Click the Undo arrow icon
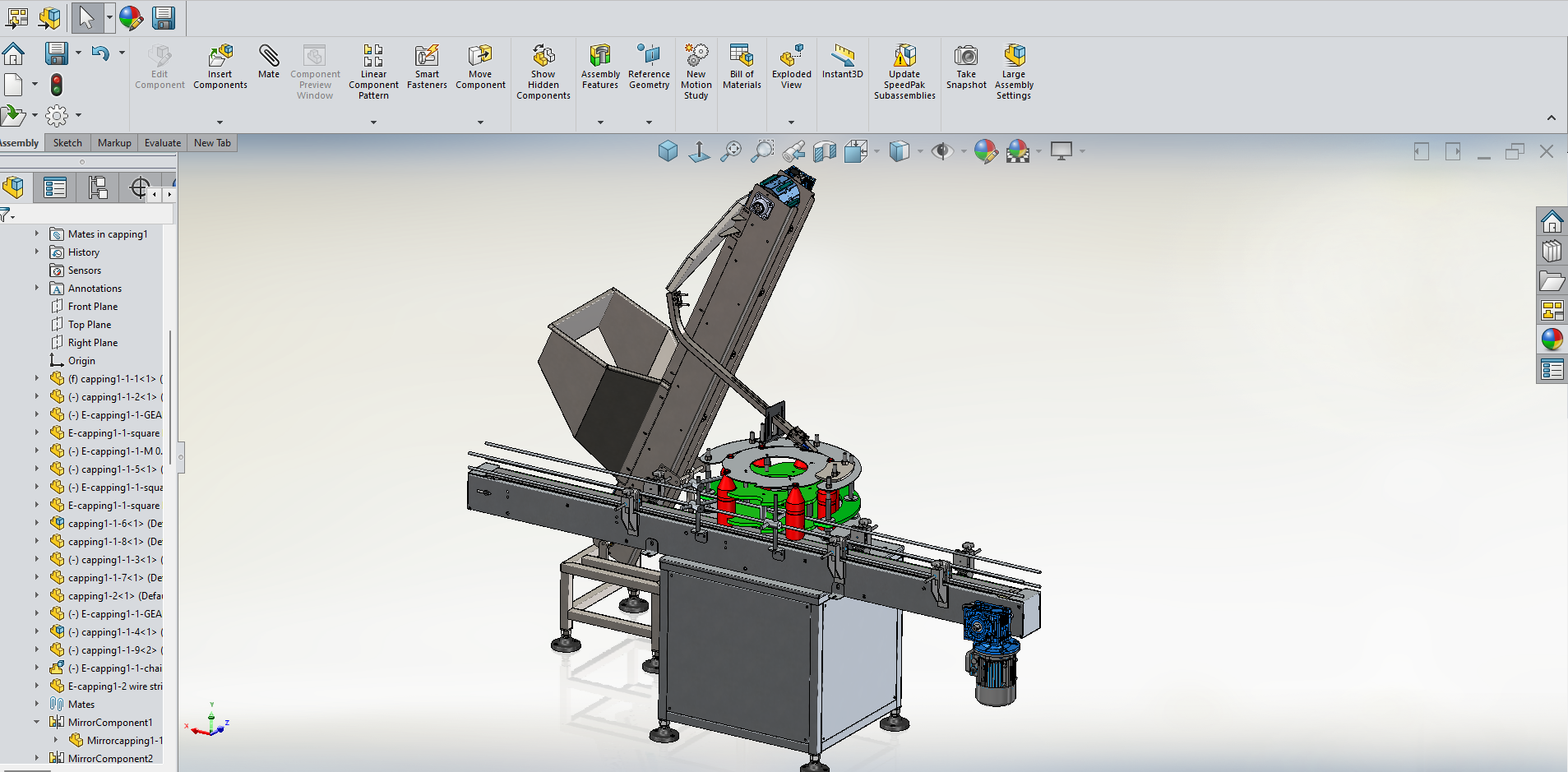Screen dimensions: 1568x772 [100, 53]
